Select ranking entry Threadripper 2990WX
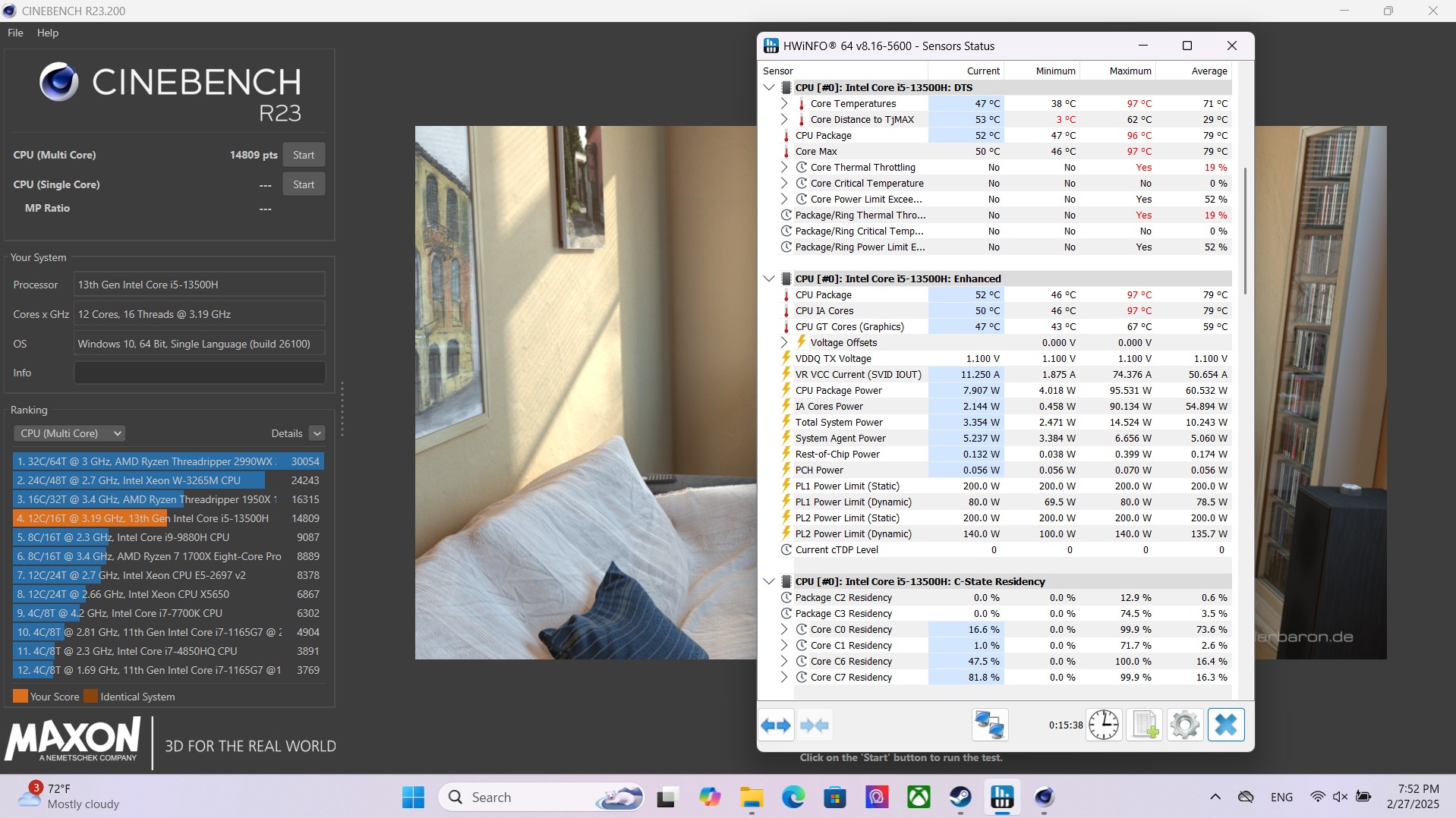1456x818 pixels. (169, 461)
